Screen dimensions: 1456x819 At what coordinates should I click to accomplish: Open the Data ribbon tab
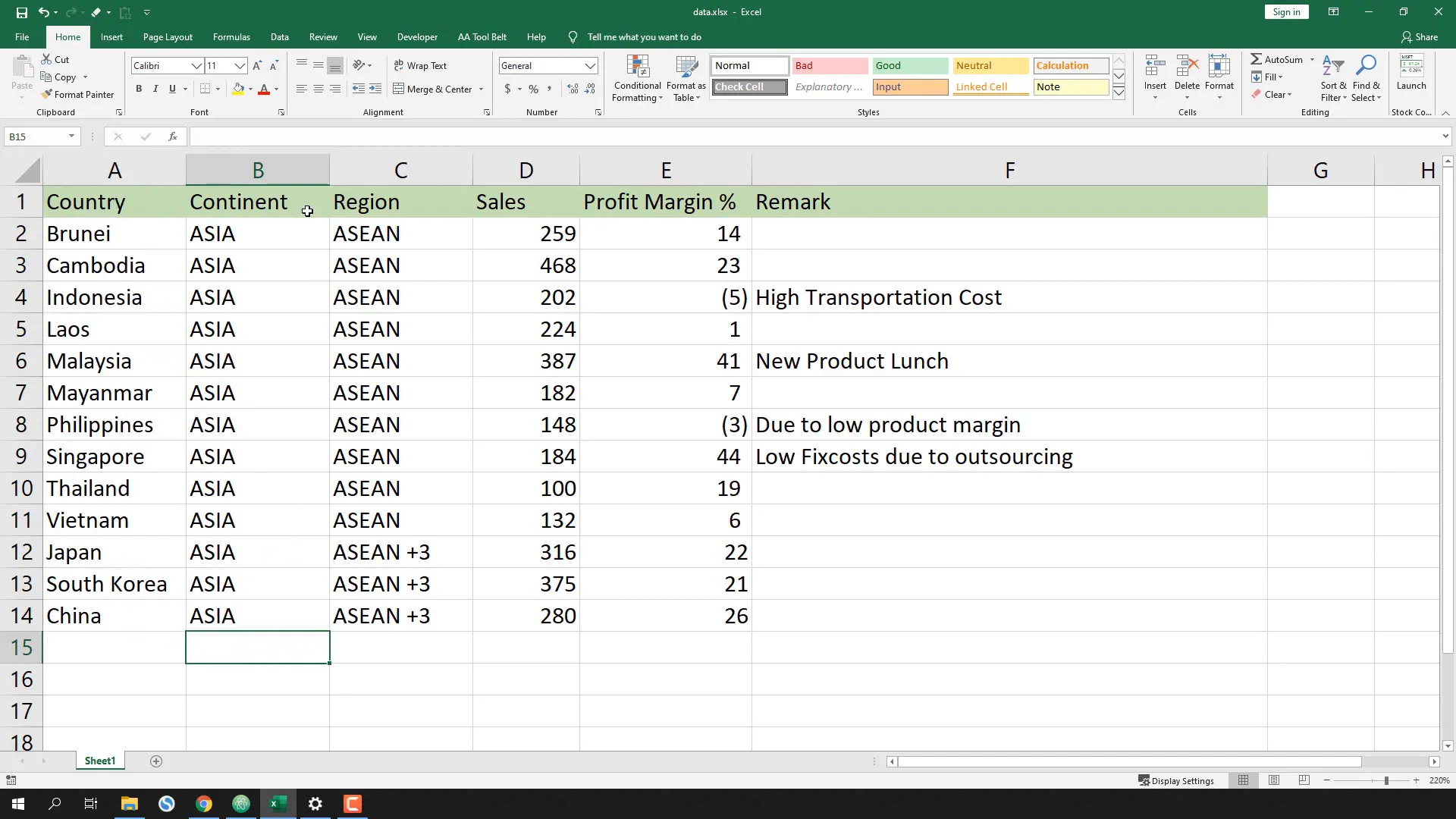pyautogui.click(x=280, y=36)
